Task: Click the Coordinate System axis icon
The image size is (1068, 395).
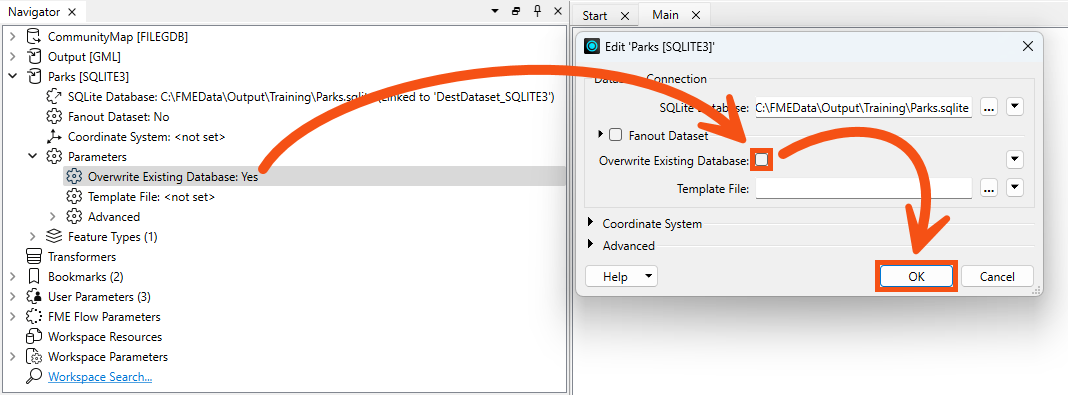Action: pyautogui.click(x=53, y=136)
